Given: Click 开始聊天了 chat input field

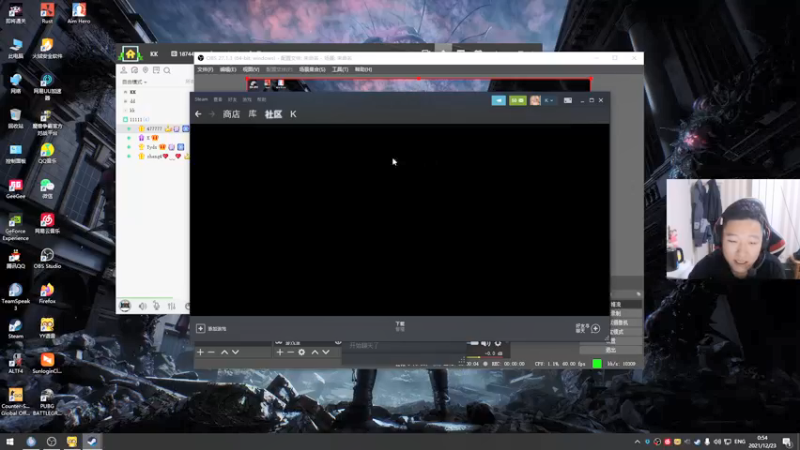Looking at the screenshot, I should pyautogui.click(x=405, y=345).
